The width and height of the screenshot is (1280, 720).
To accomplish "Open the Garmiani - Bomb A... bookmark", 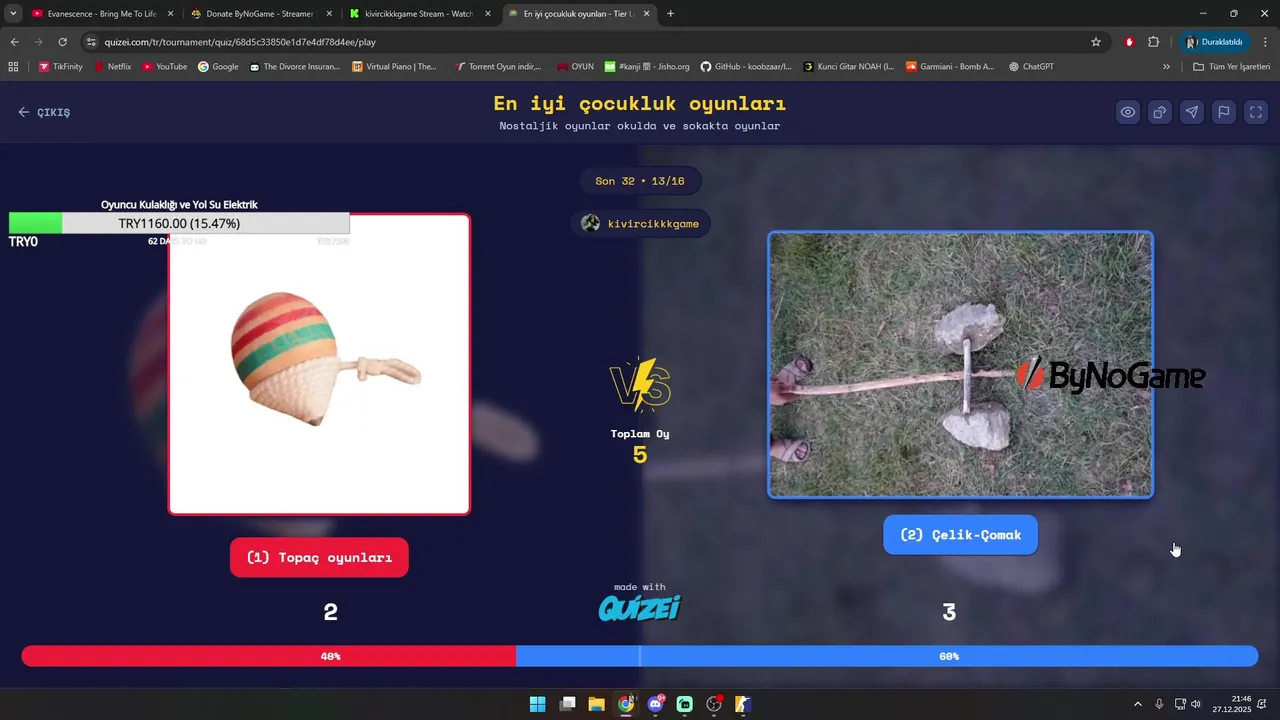I will click(950, 66).
